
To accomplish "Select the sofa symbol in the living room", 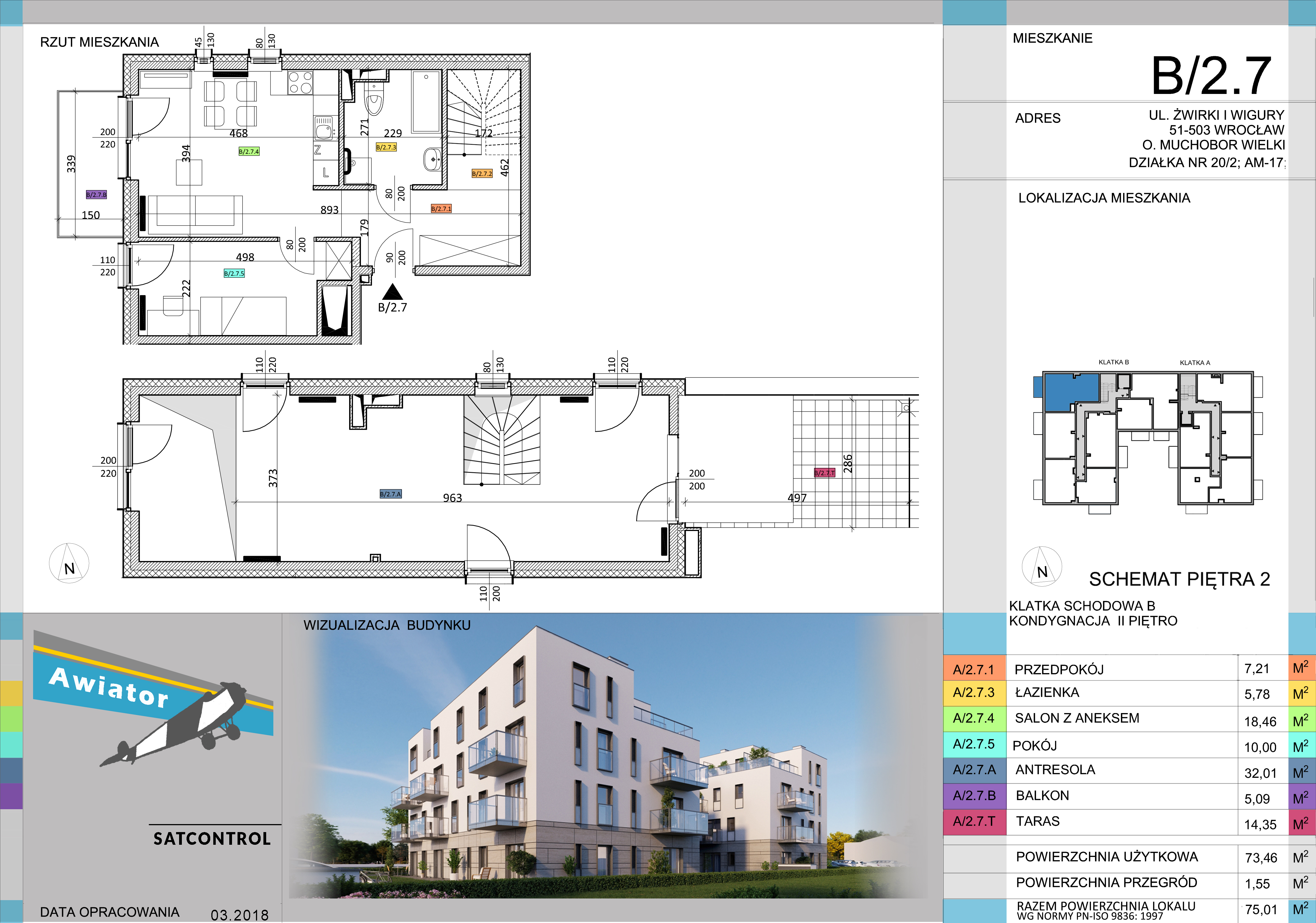I will (195, 215).
